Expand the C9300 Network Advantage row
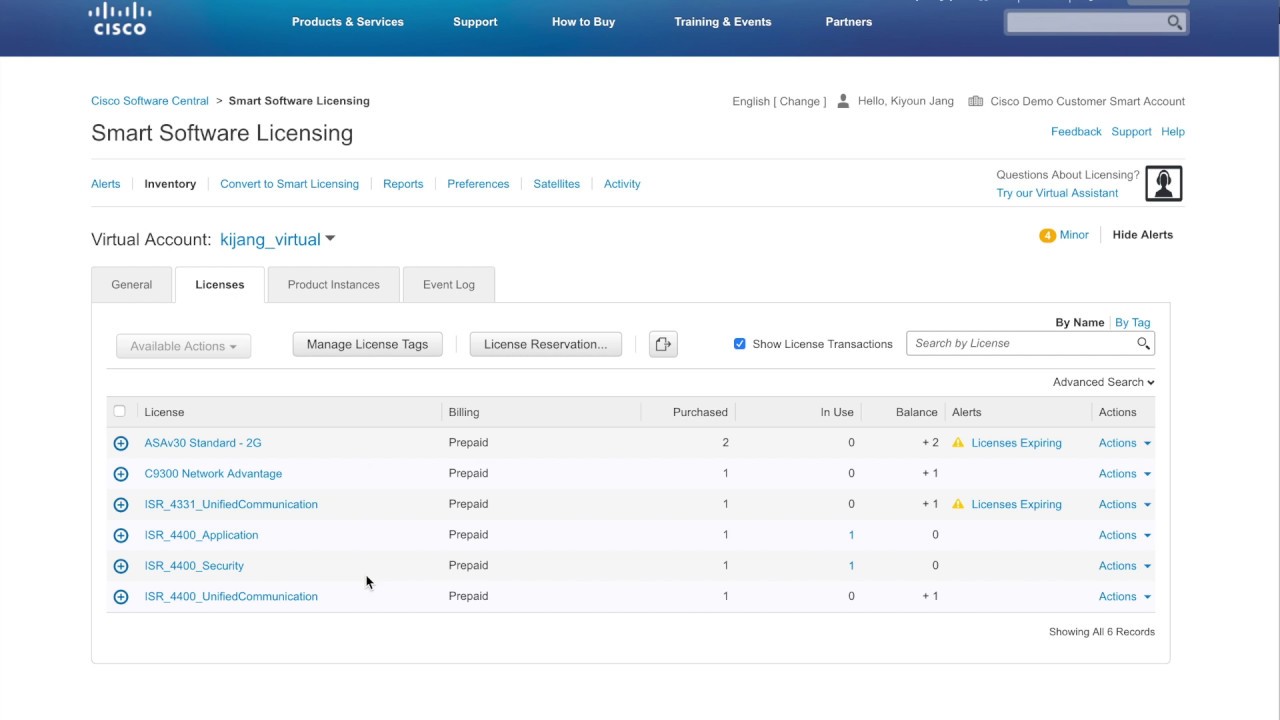Screen dimensions: 1280x720 [121, 474]
